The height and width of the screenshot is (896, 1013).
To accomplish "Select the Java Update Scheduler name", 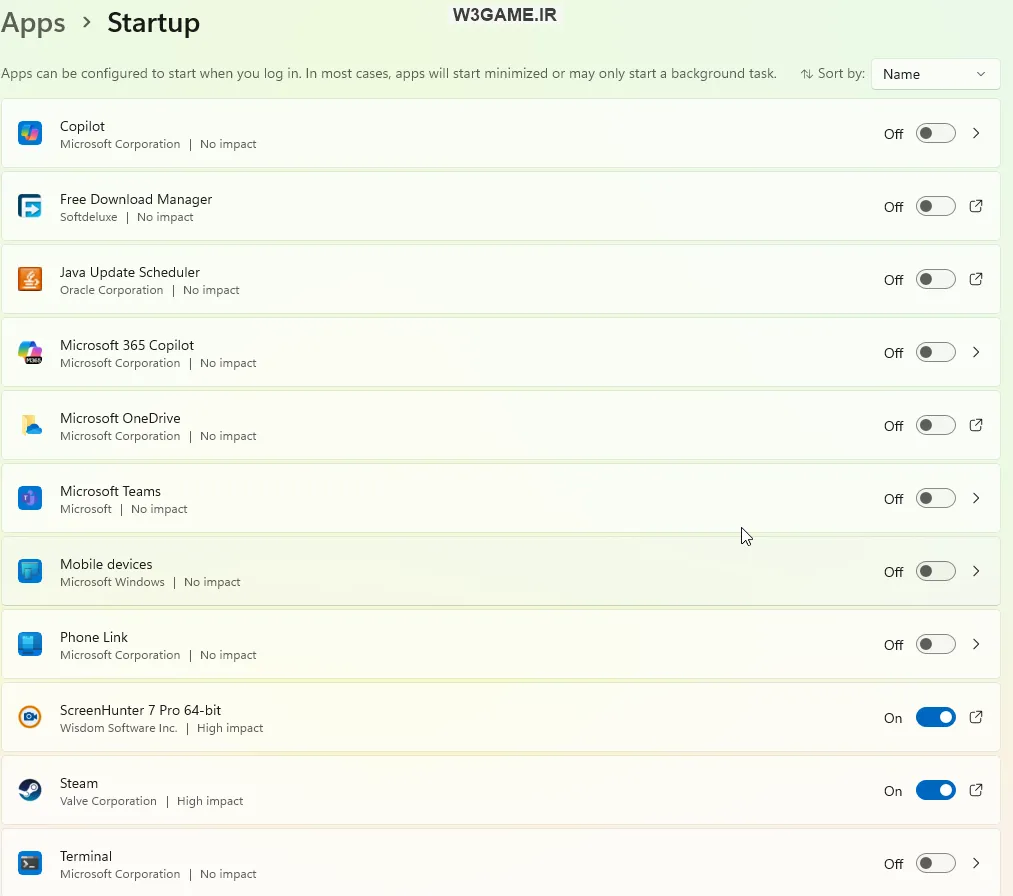I will tap(130, 273).
